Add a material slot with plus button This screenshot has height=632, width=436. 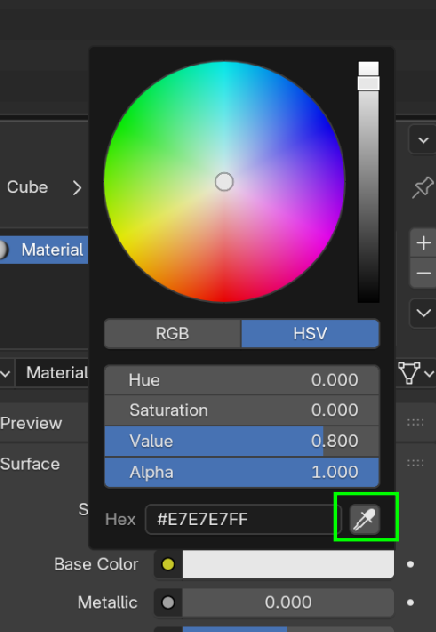tap(423, 243)
